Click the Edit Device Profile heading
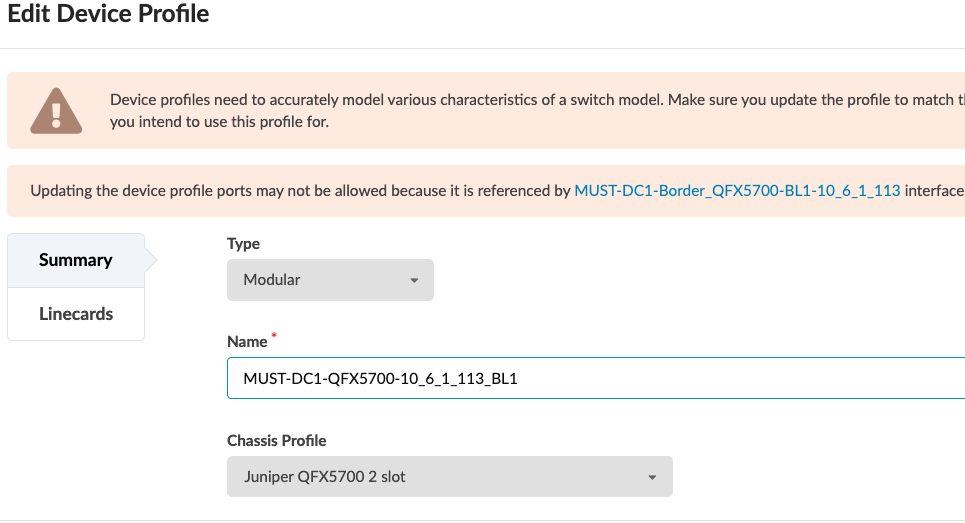 point(109,16)
